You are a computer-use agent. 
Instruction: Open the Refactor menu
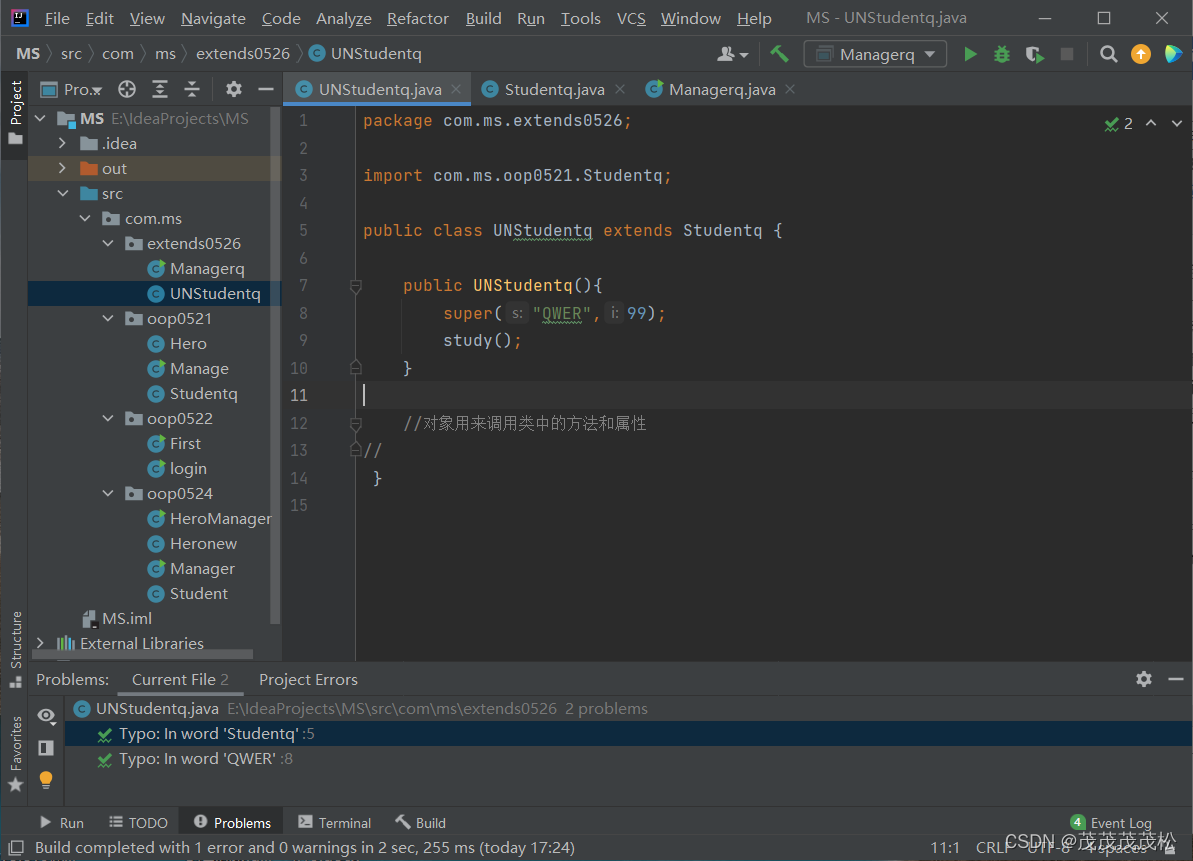tap(417, 18)
